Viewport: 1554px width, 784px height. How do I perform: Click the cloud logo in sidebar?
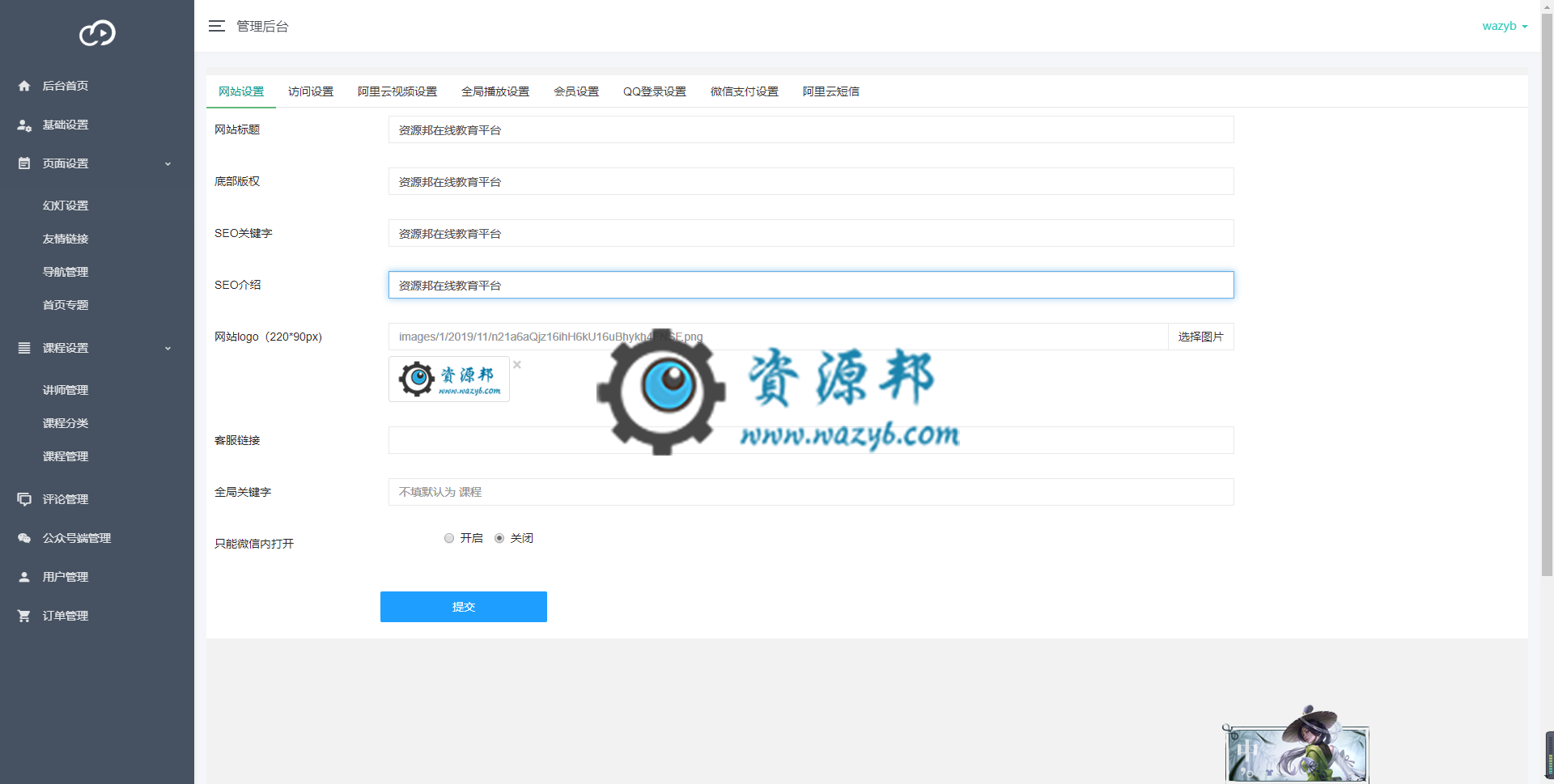97,33
